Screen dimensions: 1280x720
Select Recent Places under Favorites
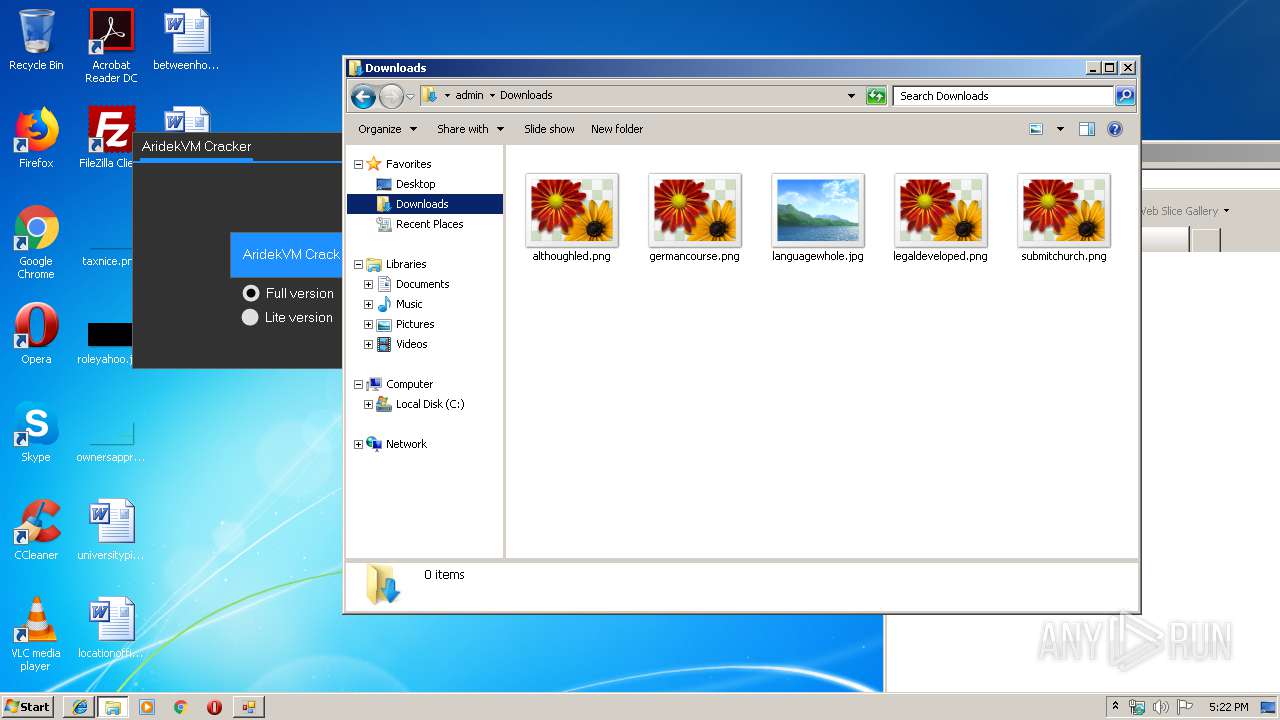point(429,224)
